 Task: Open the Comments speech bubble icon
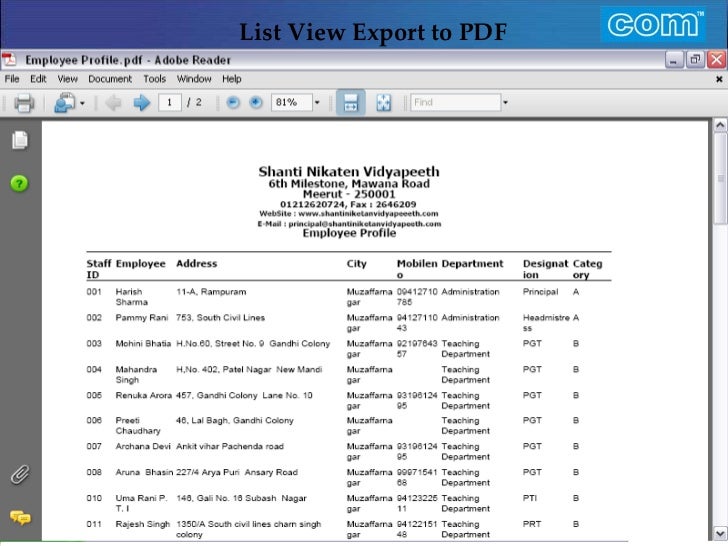[x=20, y=517]
